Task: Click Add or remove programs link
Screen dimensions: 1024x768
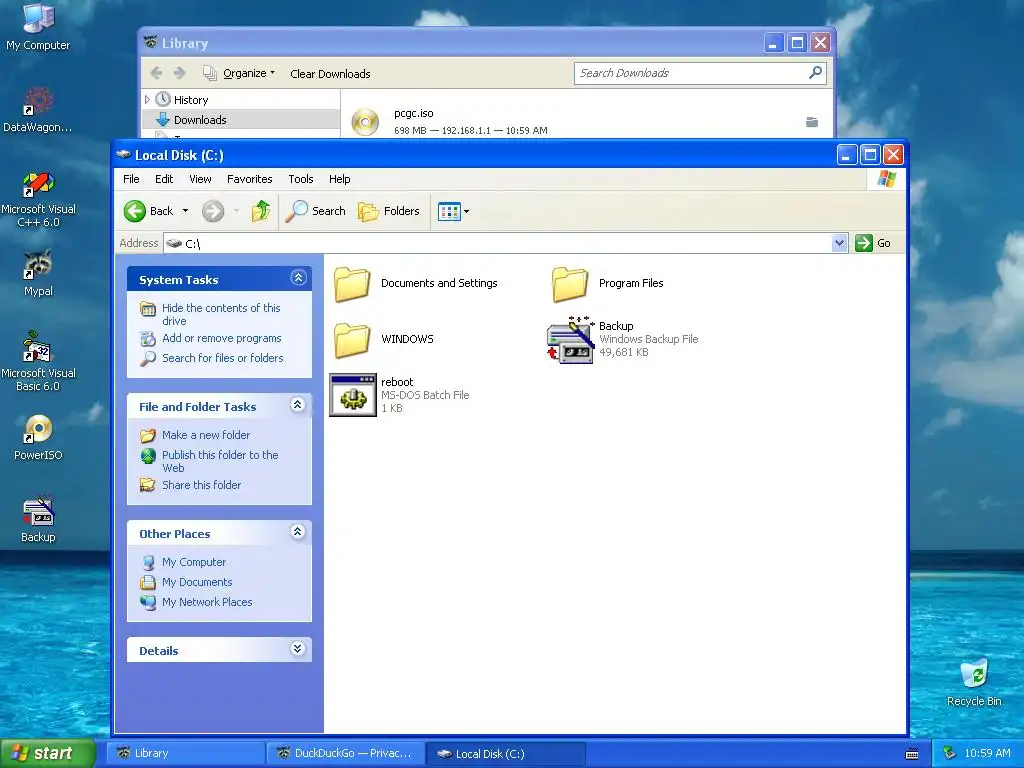Action: pos(221,338)
